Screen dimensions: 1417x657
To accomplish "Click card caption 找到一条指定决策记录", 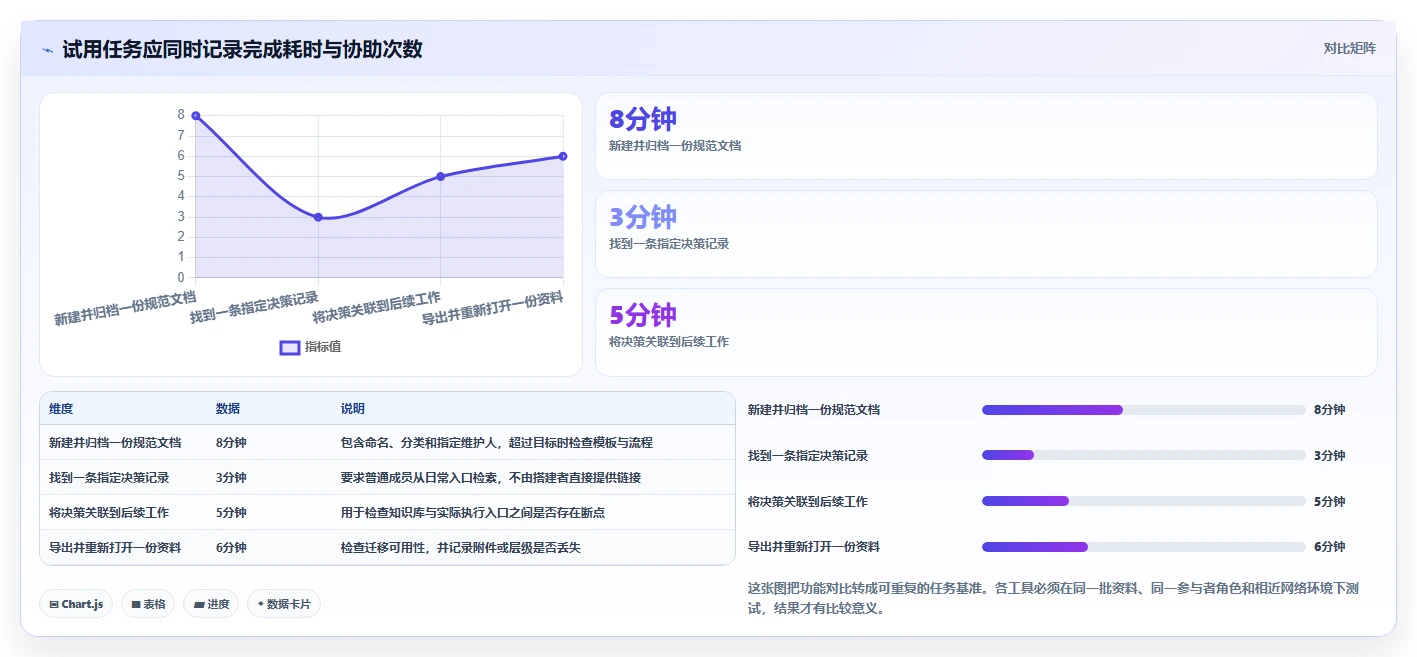I will click(669, 244).
